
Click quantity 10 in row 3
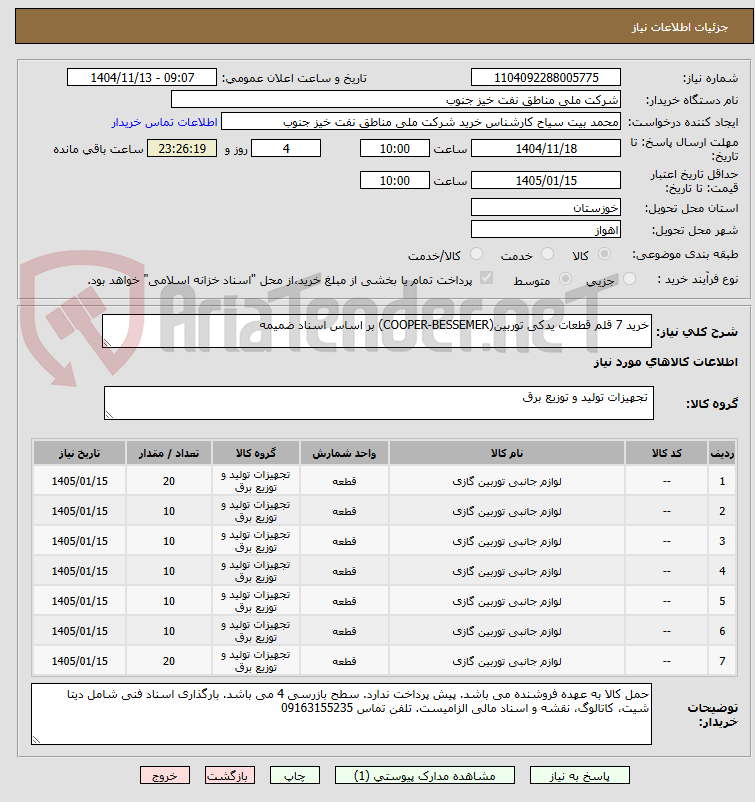click(169, 541)
